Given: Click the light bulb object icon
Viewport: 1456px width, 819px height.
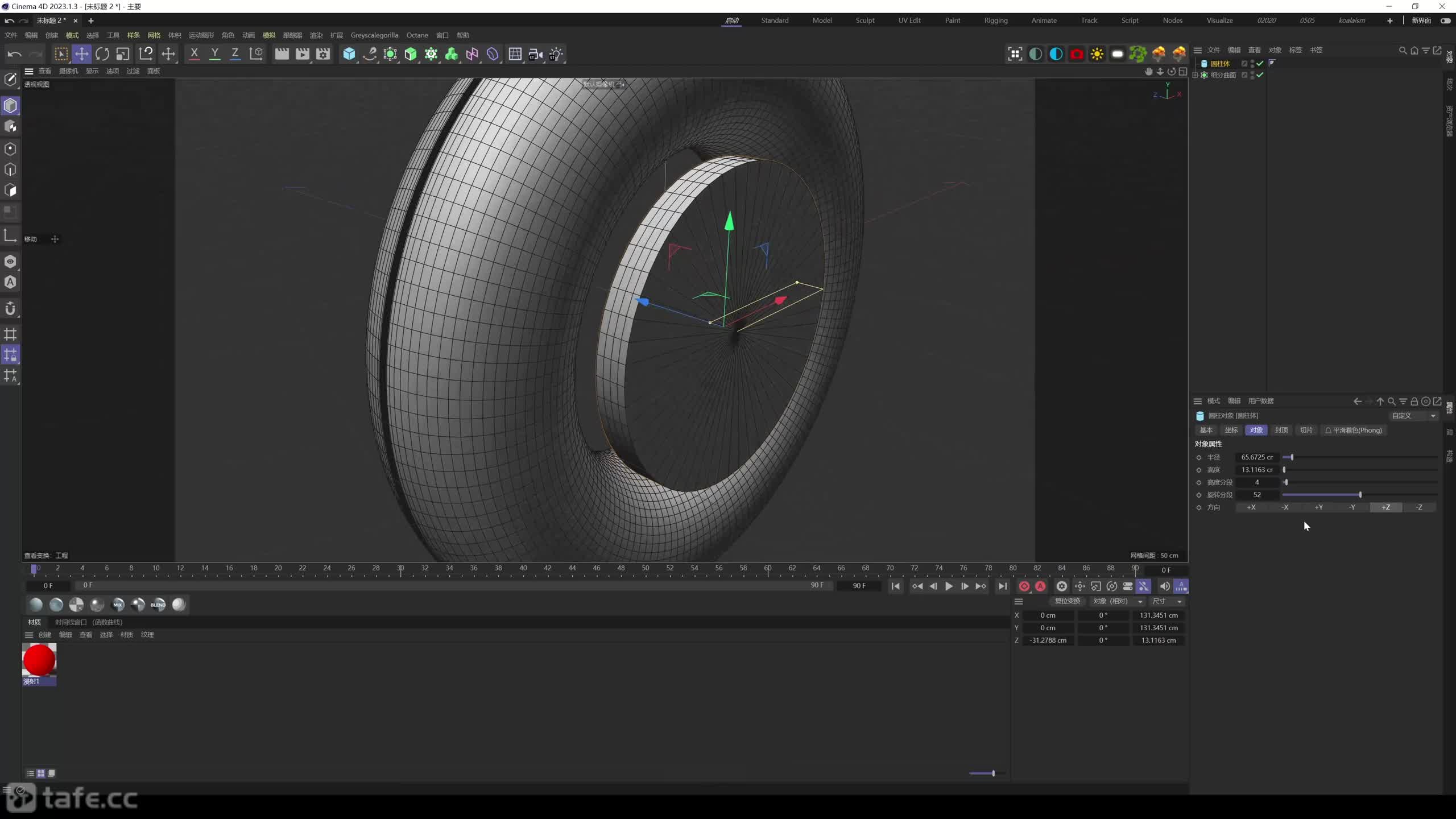Looking at the screenshot, I should pos(556,54).
